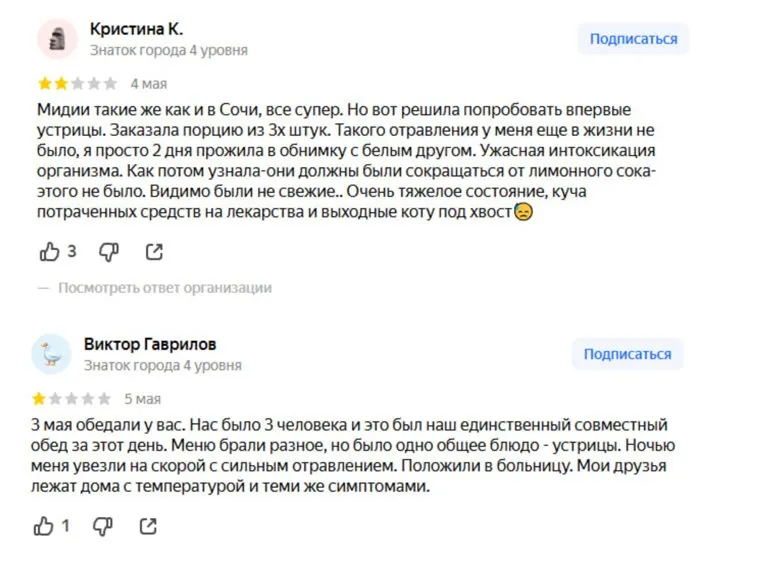Click "Знаток города 4 уровня" under Кристина К.
Viewport: 760px width, 578px height.
coord(168,50)
